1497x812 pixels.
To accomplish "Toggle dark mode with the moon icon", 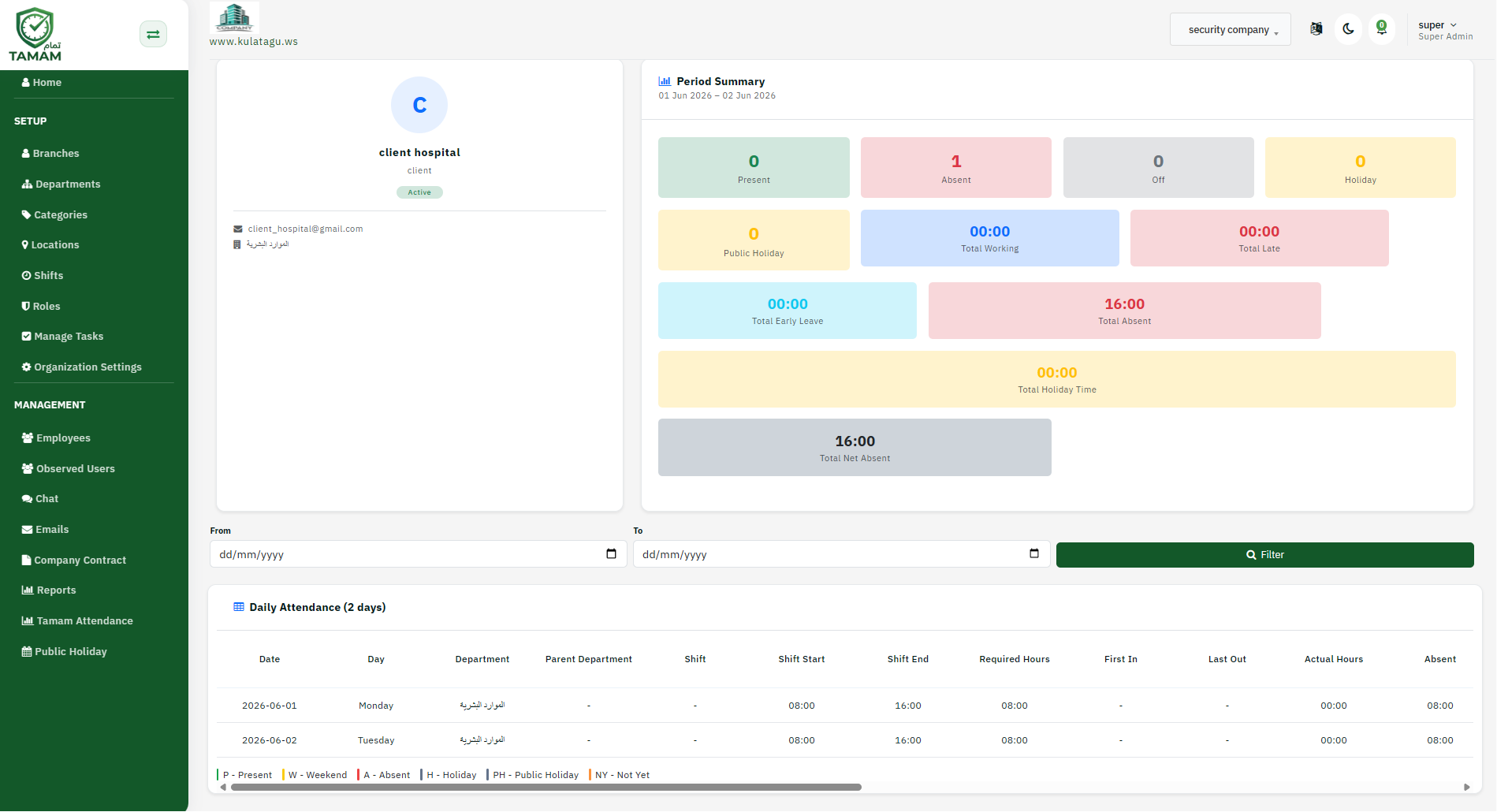I will tap(1348, 29).
